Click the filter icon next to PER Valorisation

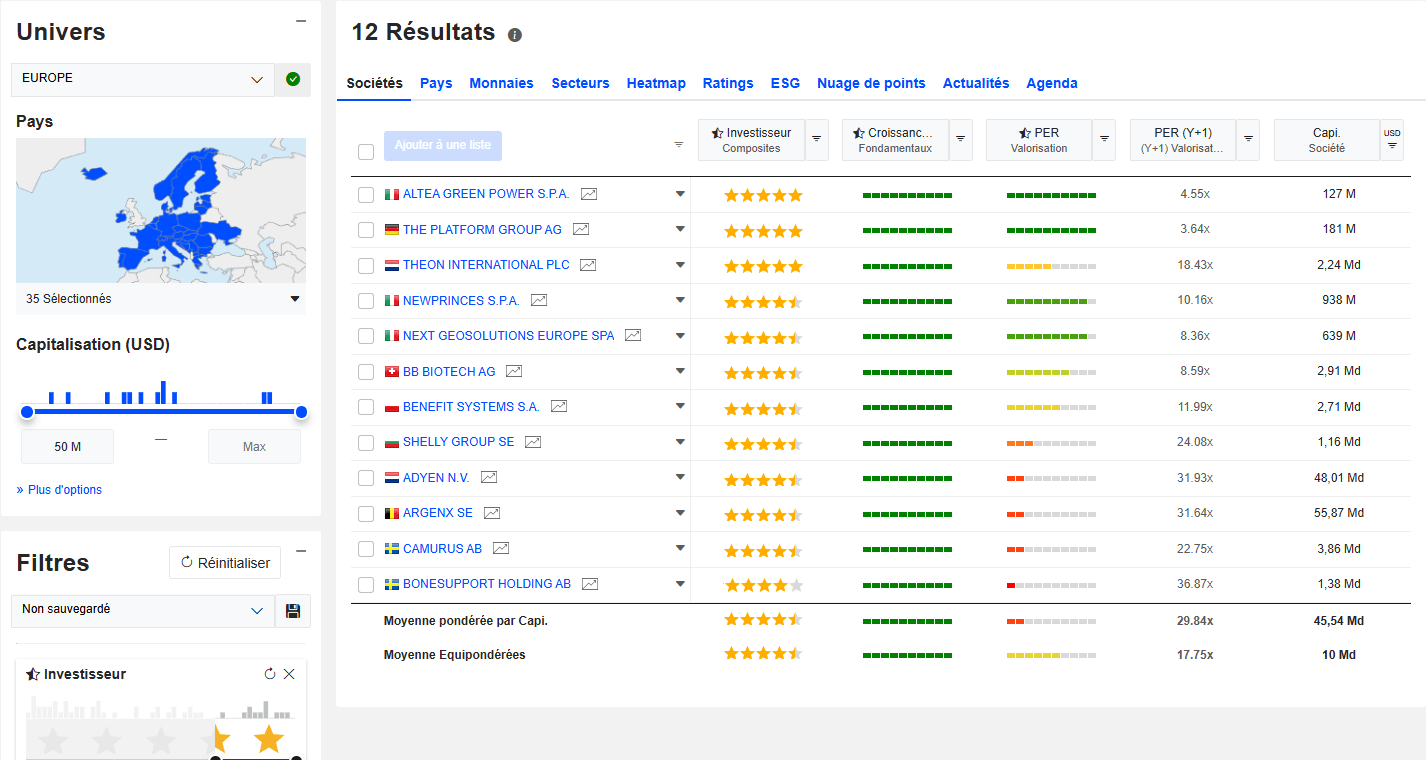1104,139
